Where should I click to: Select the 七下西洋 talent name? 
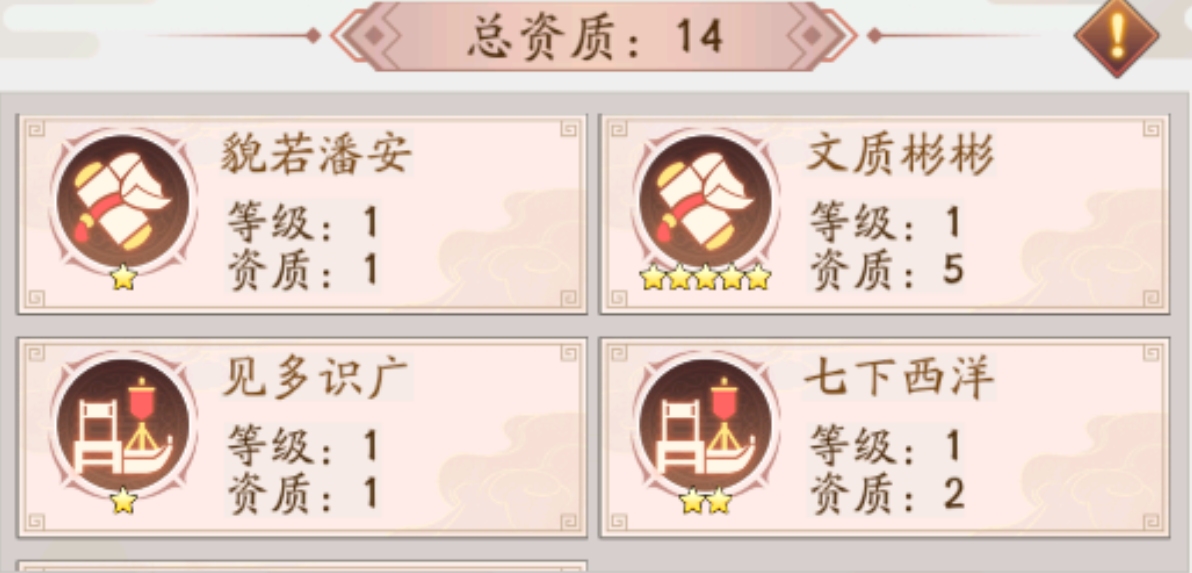[x=900, y=377]
